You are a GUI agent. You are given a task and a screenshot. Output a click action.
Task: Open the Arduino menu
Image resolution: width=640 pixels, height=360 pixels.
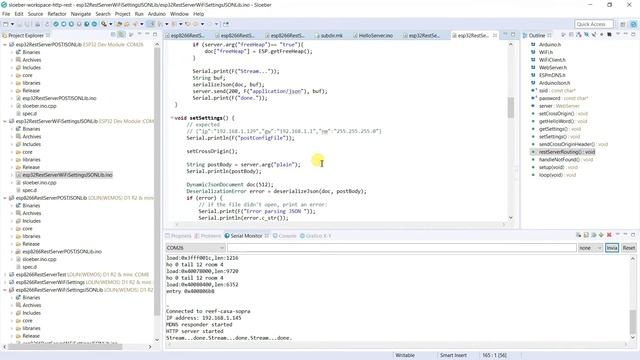[157, 14]
